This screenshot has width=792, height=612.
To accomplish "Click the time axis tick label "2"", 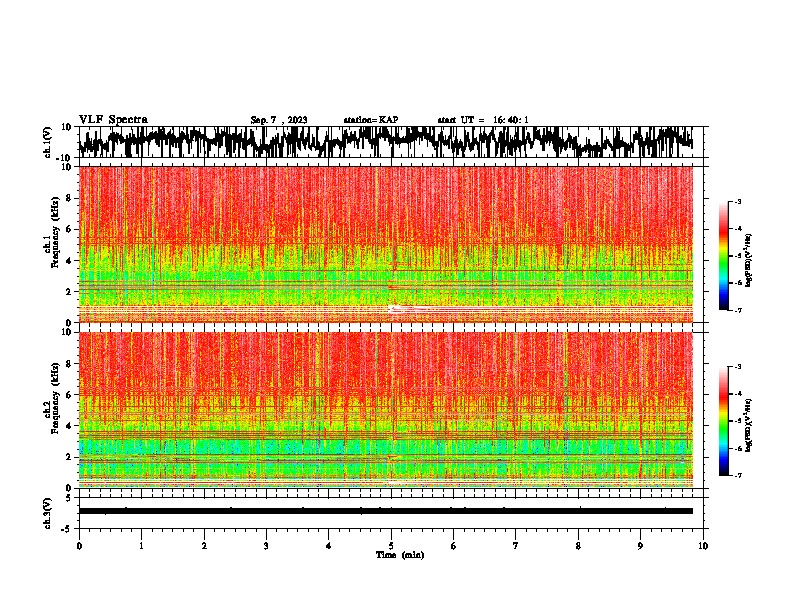I will coord(204,546).
